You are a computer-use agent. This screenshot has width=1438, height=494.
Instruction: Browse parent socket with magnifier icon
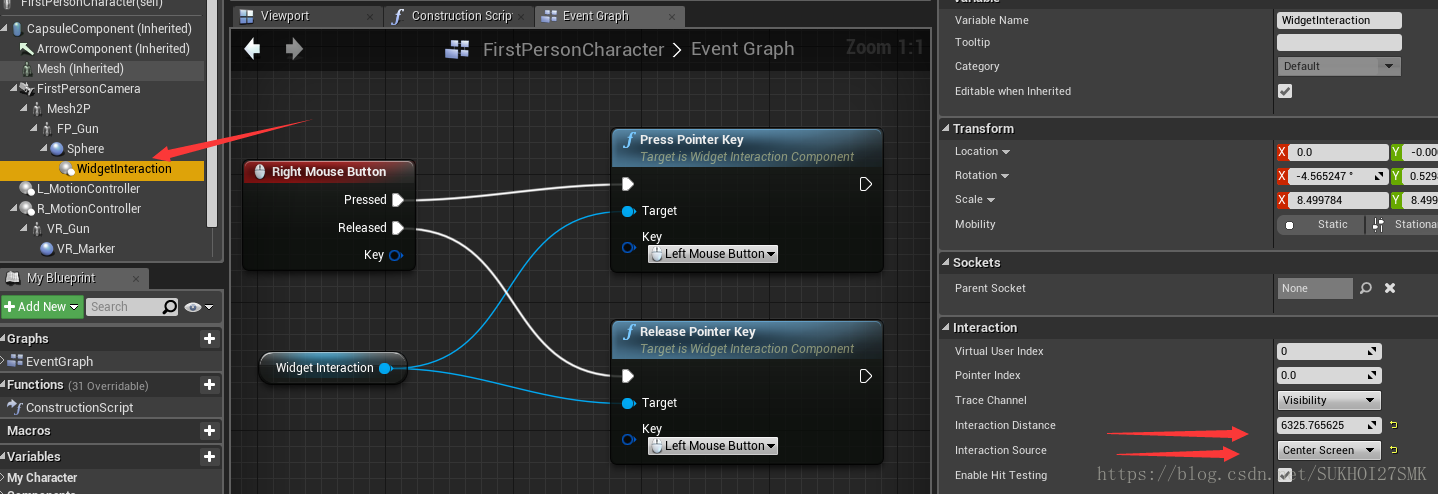(x=1366, y=288)
